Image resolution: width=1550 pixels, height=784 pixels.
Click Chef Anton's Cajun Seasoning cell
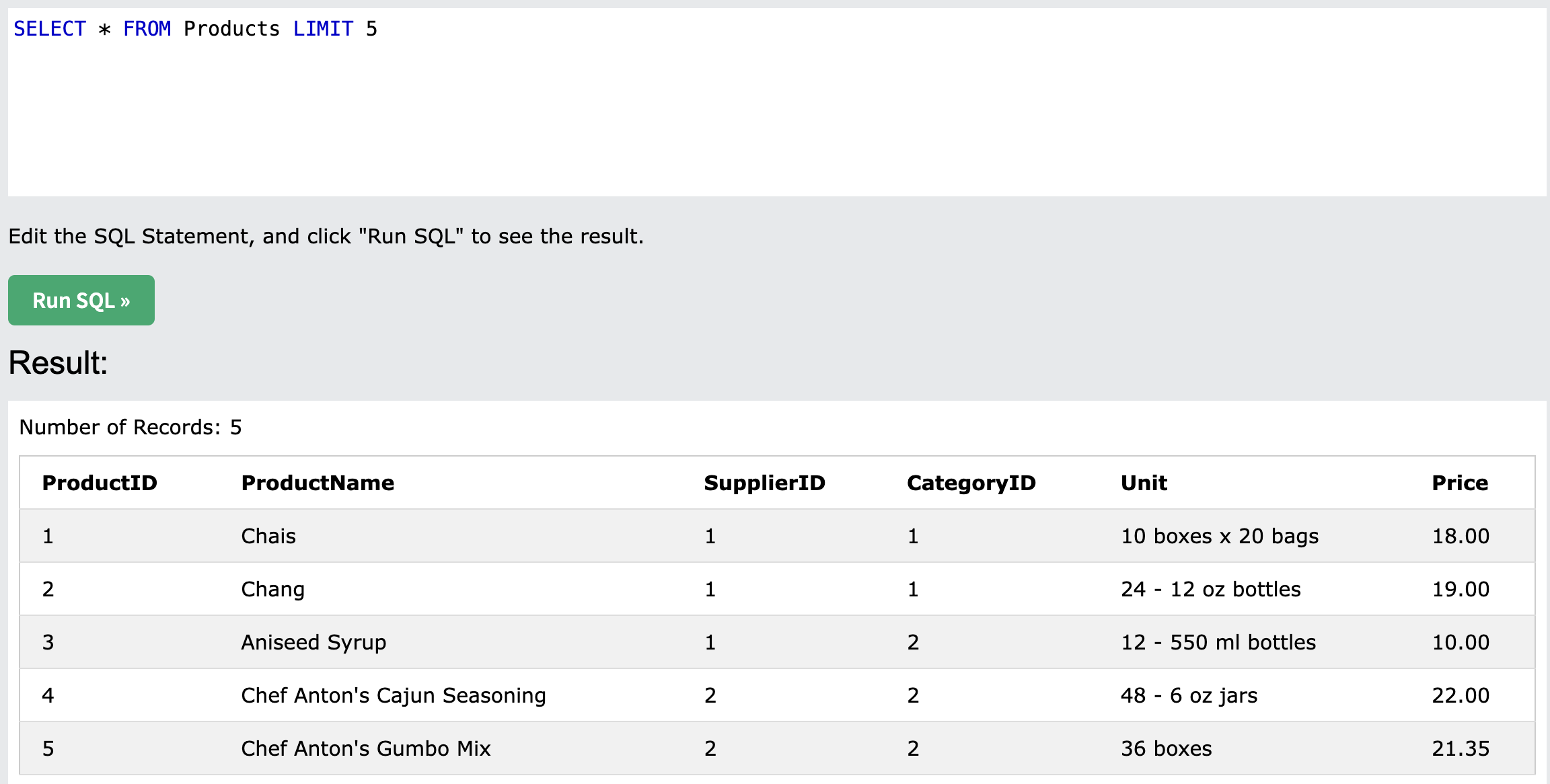coord(394,695)
